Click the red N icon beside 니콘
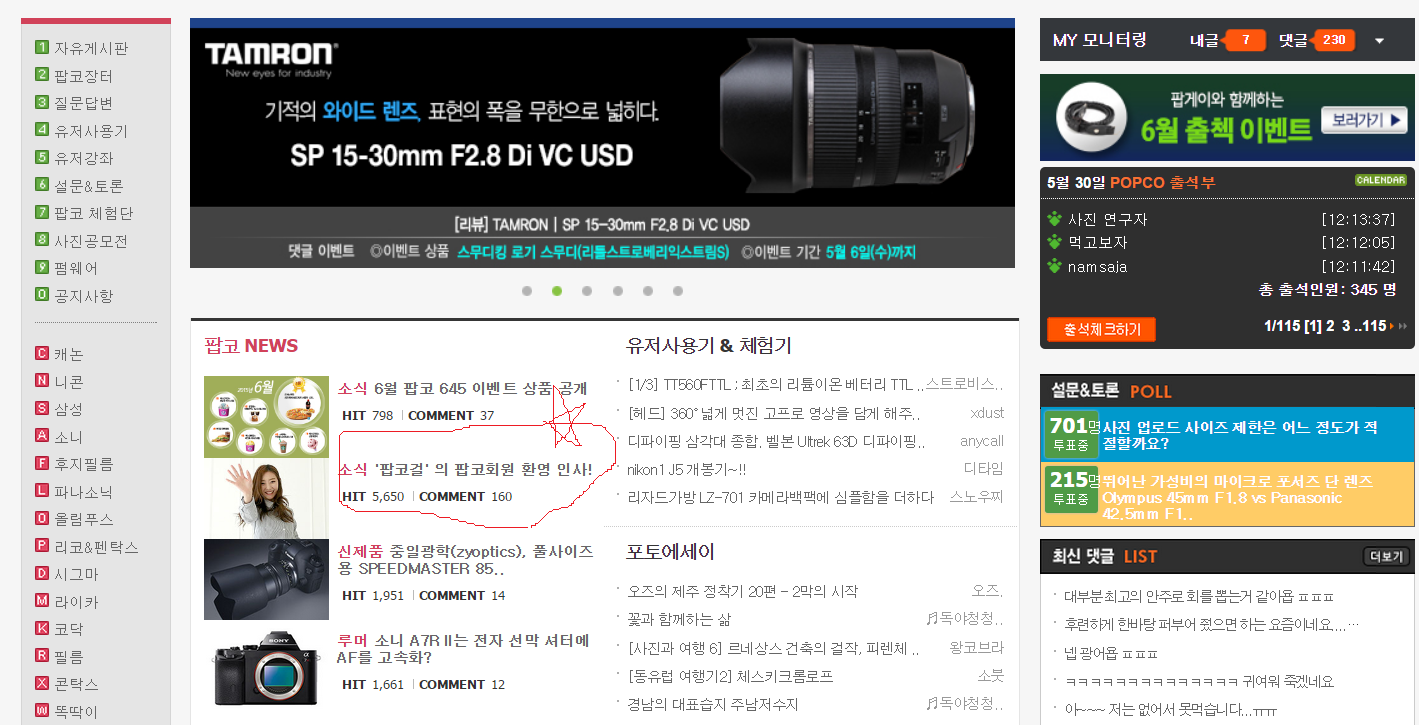The image size is (1419, 725). [42, 381]
